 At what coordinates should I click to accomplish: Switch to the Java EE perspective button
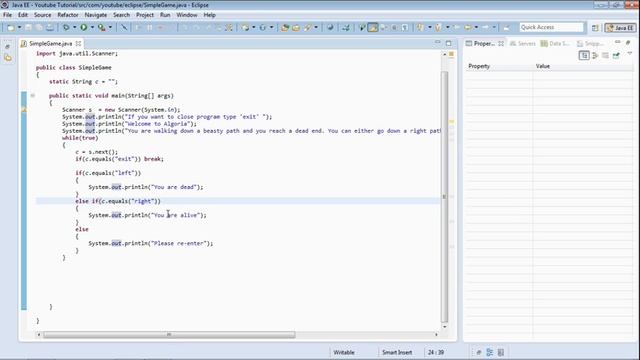(x=620, y=28)
